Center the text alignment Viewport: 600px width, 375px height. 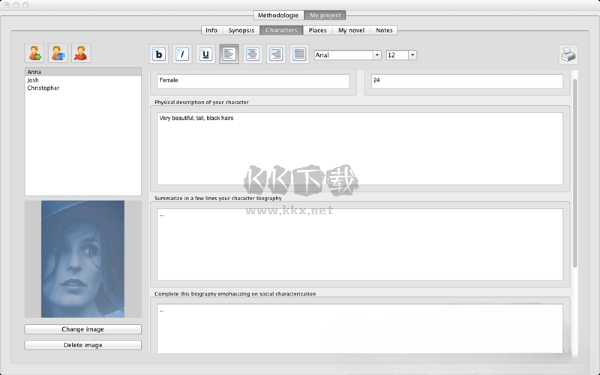(x=253, y=54)
